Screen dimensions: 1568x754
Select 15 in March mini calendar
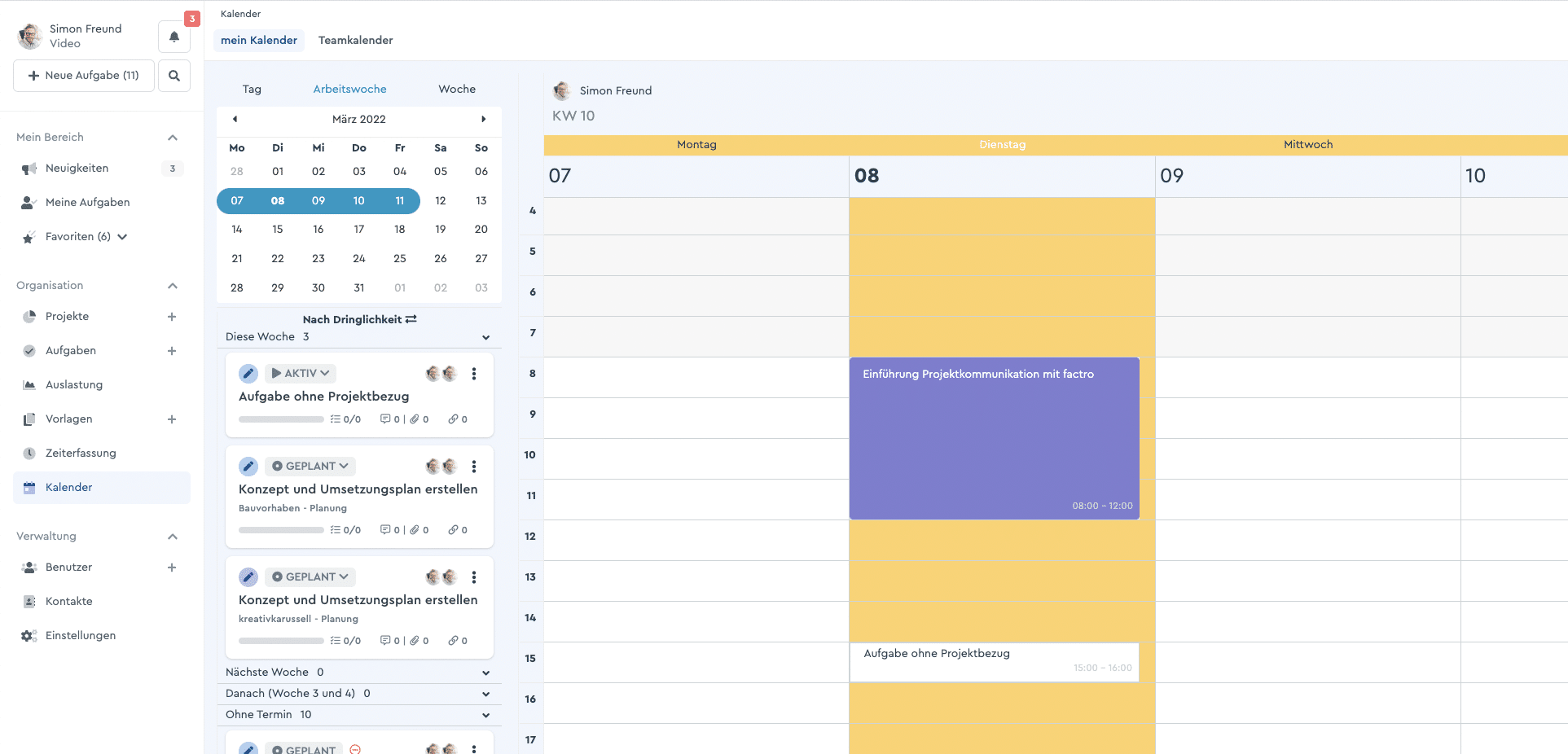coord(278,230)
